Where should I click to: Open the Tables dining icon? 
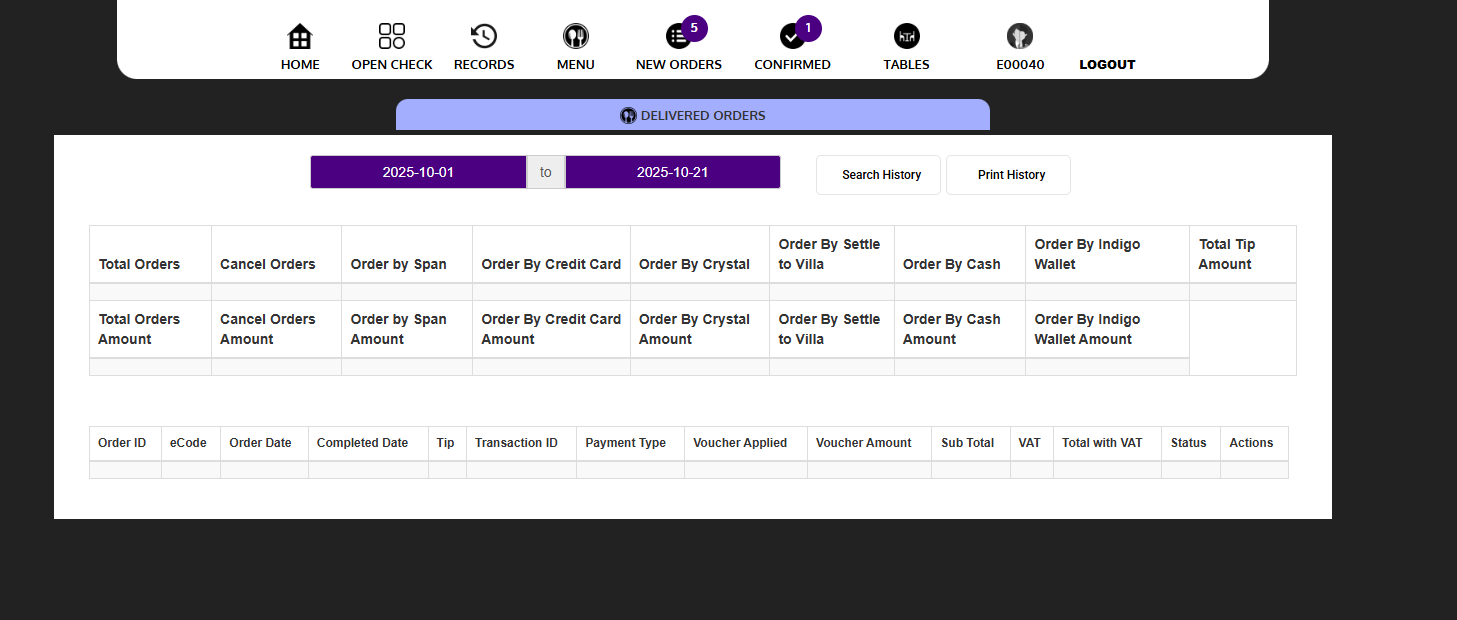tap(906, 37)
